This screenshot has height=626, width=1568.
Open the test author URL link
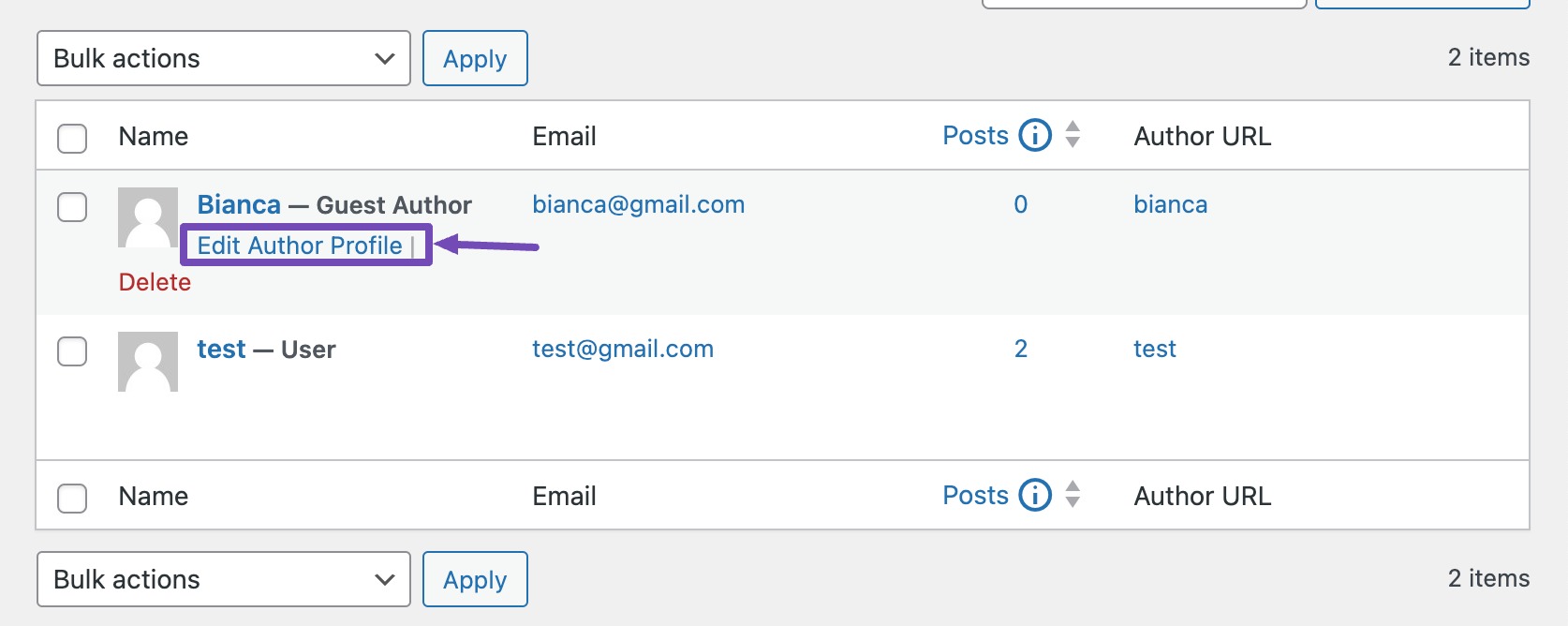1155,349
